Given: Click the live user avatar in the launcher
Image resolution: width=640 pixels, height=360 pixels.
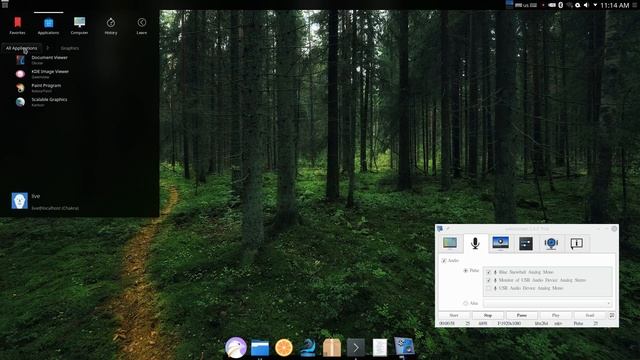Looking at the screenshot, I should click(x=20, y=201).
